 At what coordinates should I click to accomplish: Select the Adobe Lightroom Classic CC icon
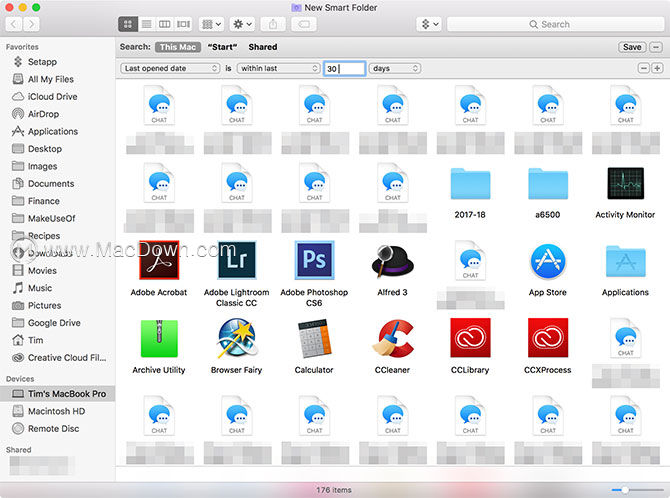(236, 260)
